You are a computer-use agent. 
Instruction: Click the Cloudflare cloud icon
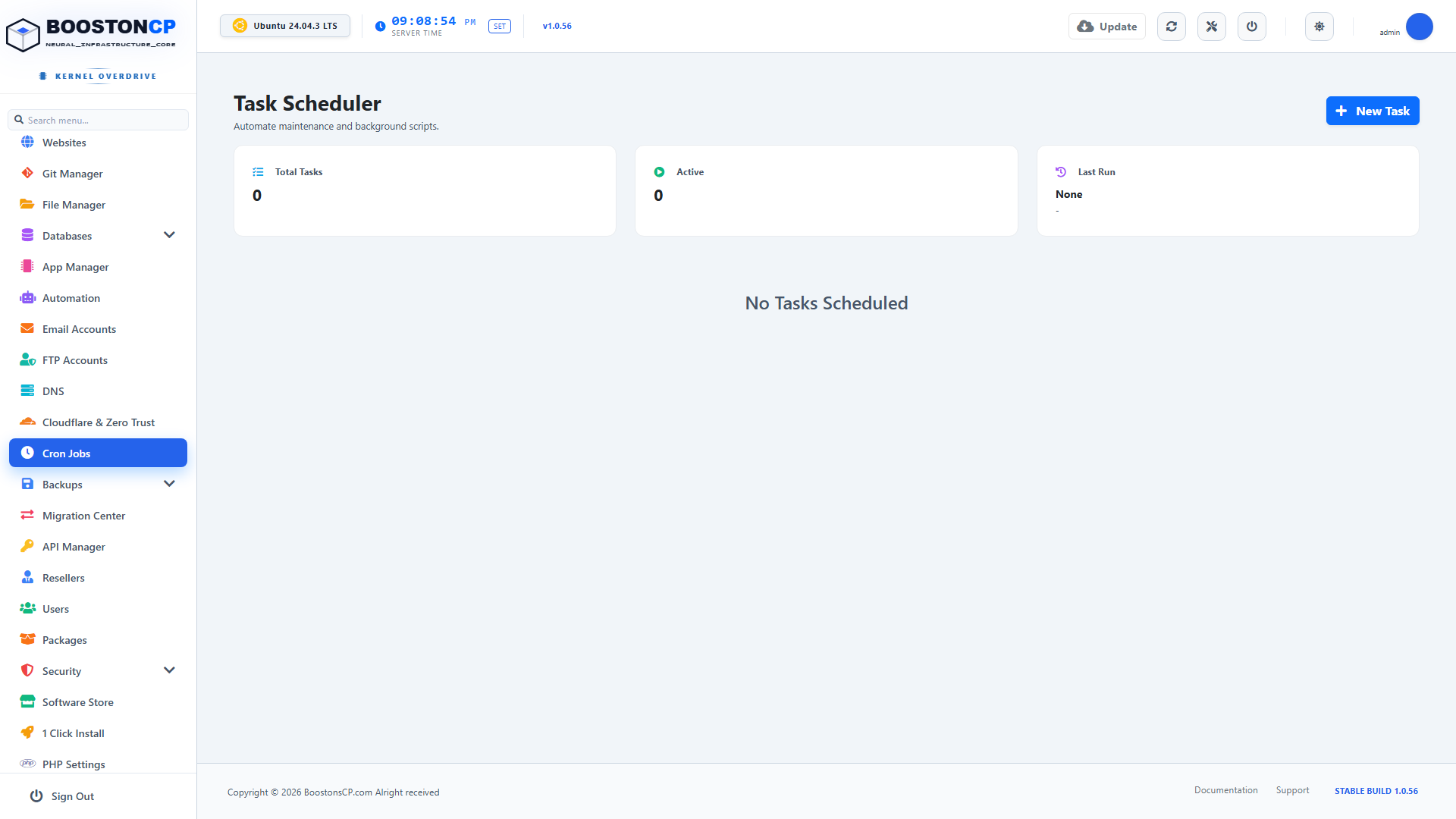pos(27,422)
